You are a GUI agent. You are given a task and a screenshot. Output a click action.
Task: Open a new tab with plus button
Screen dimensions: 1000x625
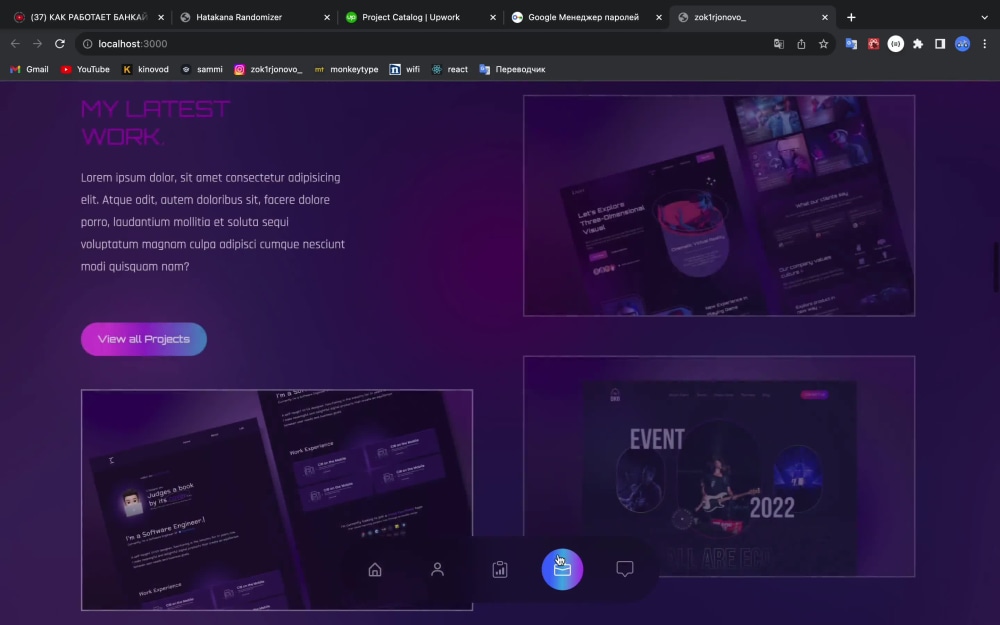coord(851,17)
